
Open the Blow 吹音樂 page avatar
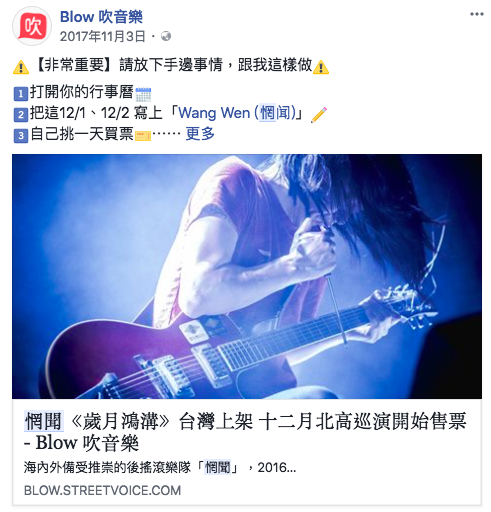[x=32, y=26]
